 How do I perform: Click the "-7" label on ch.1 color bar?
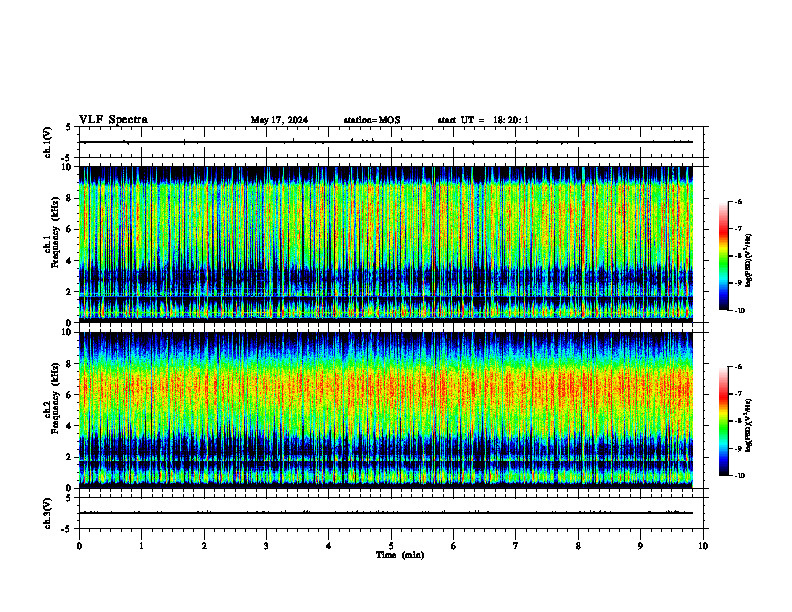point(738,229)
